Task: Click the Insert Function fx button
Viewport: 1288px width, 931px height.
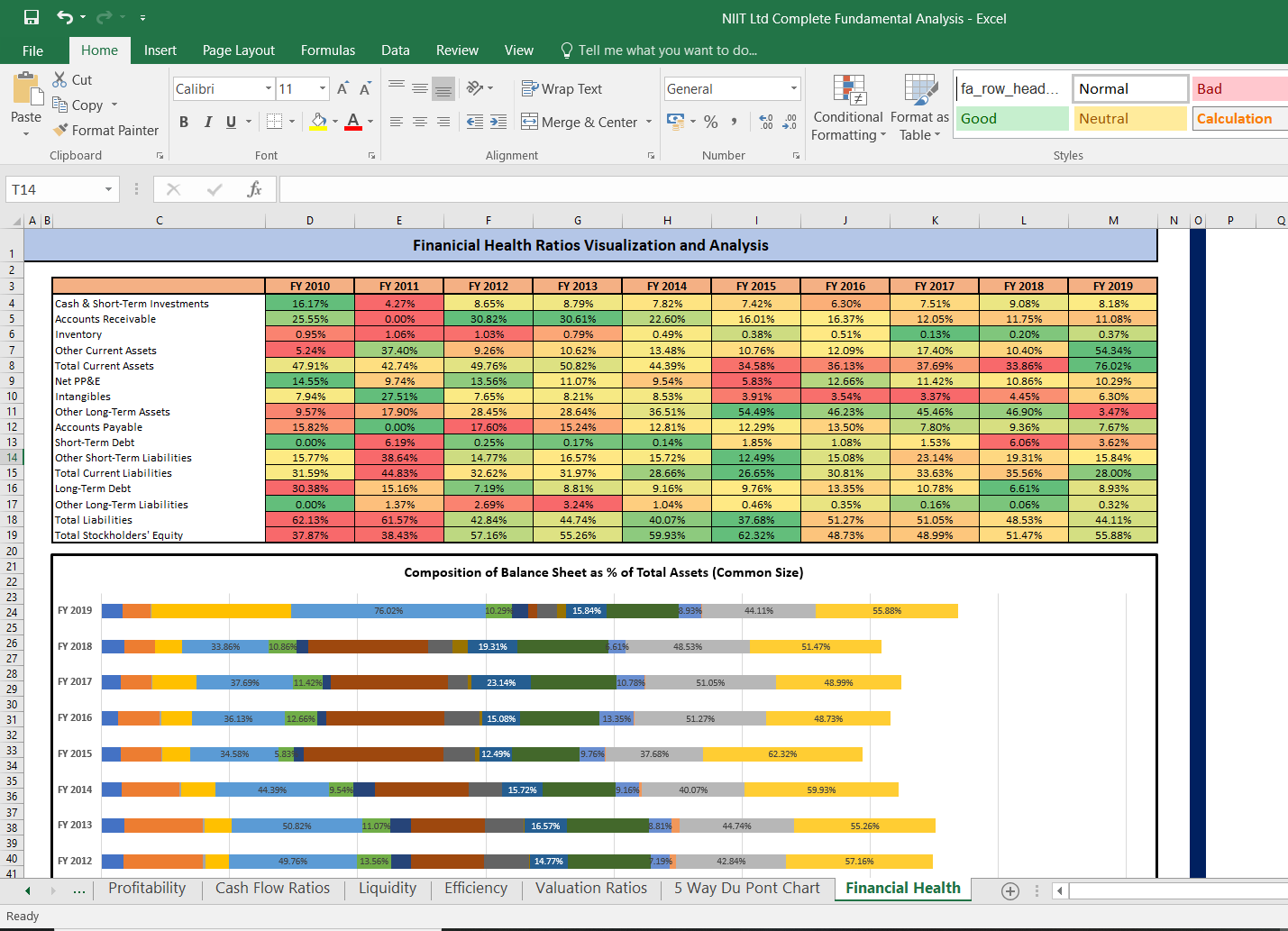Action: coord(255,189)
